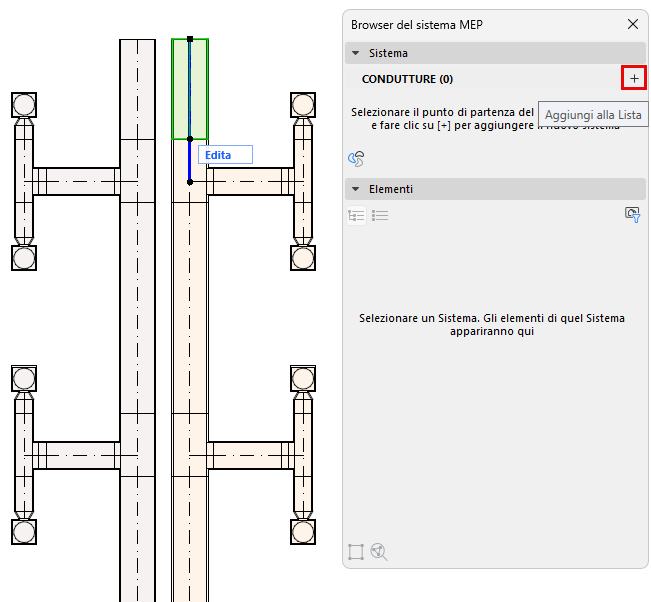Click the zoom to elements icon

coord(379,552)
